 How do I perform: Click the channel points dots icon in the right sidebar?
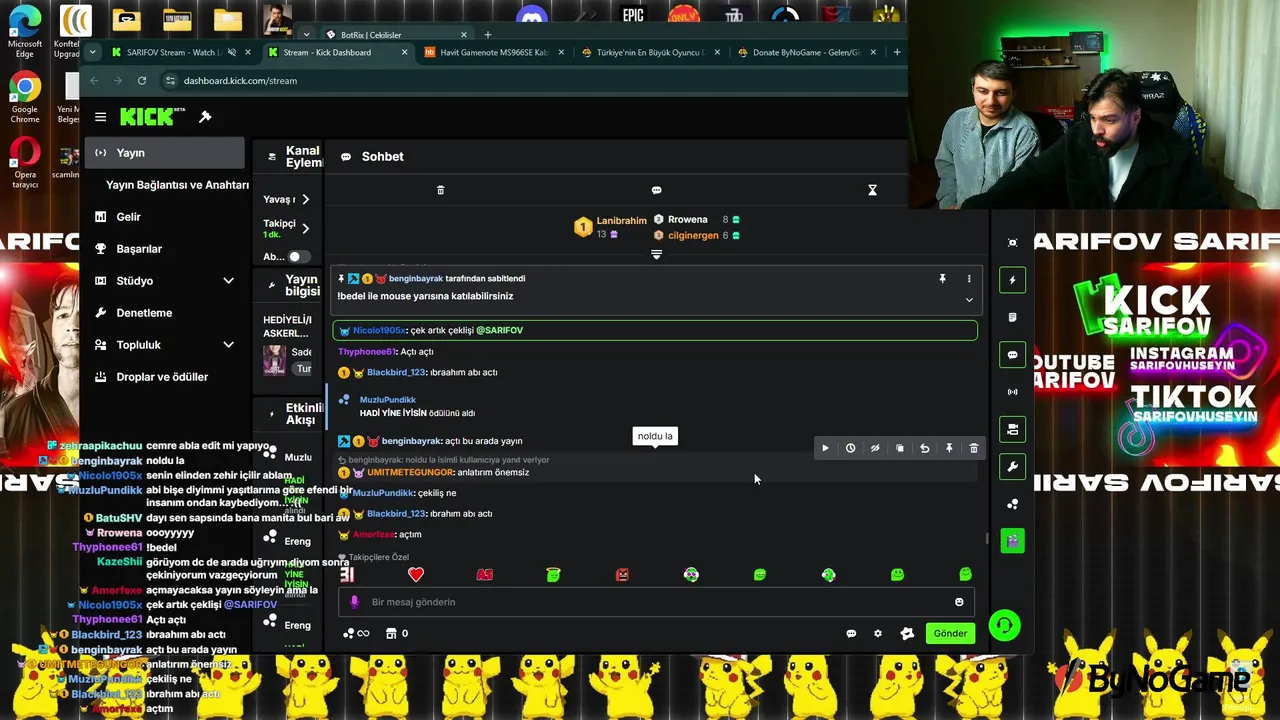click(1012, 504)
